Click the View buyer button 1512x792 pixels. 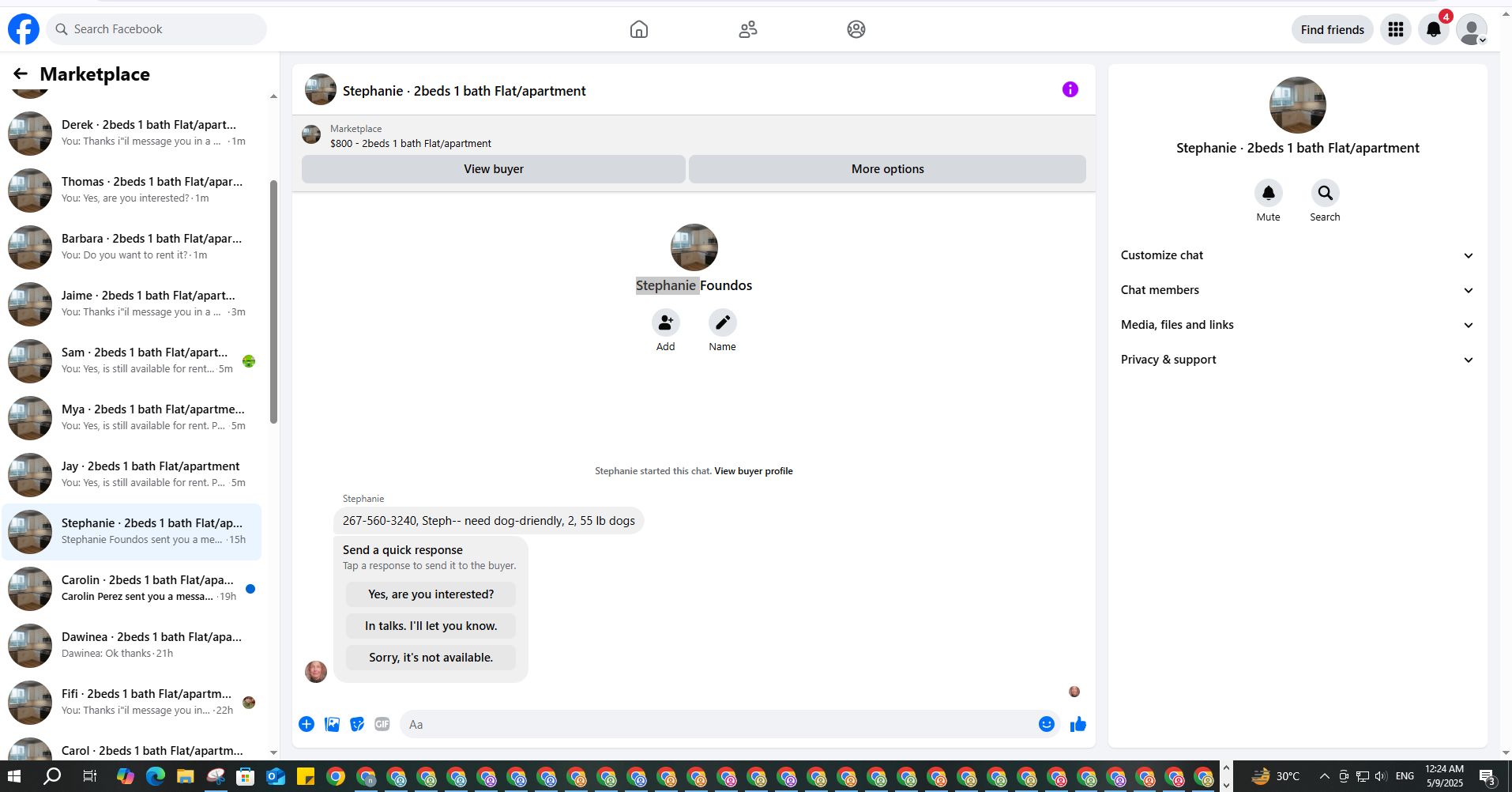pyautogui.click(x=494, y=169)
